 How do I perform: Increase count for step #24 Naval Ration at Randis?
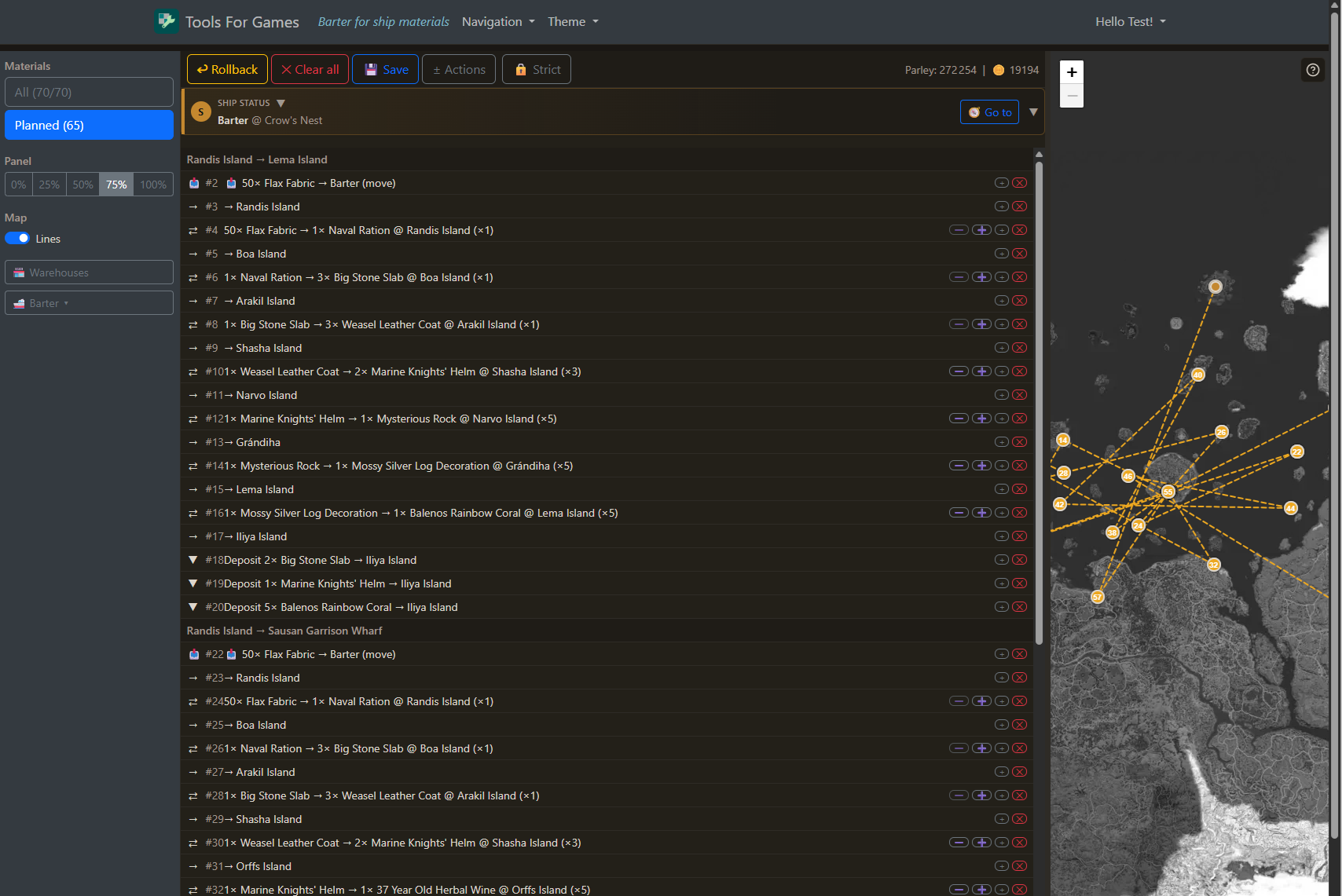[x=981, y=701]
